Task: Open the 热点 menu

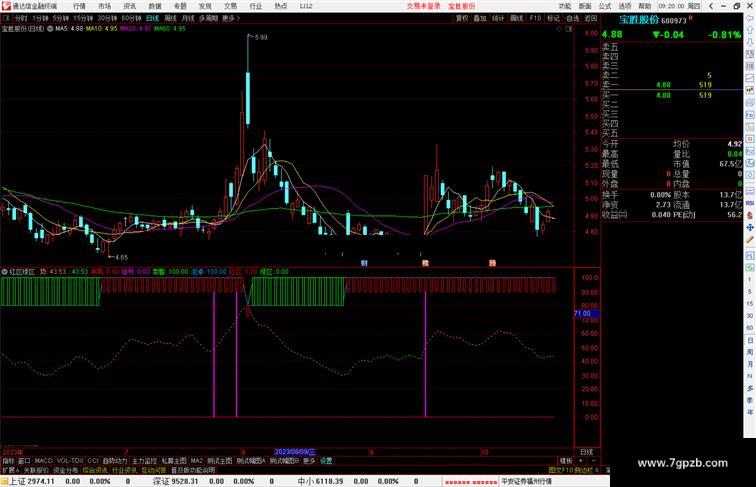Action: pos(281,6)
